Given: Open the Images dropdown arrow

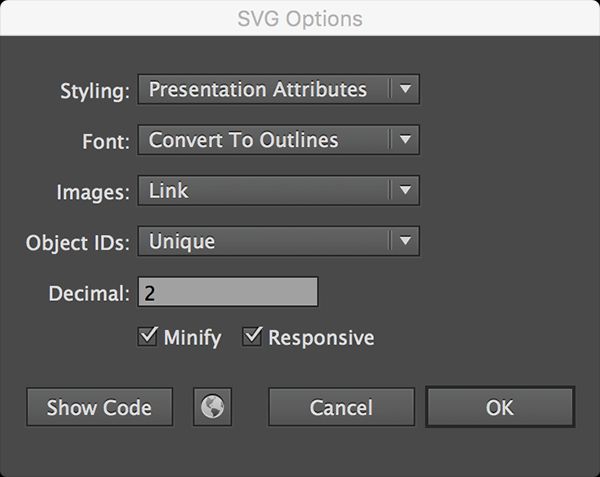Looking at the screenshot, I should click(x=404, y=190).
